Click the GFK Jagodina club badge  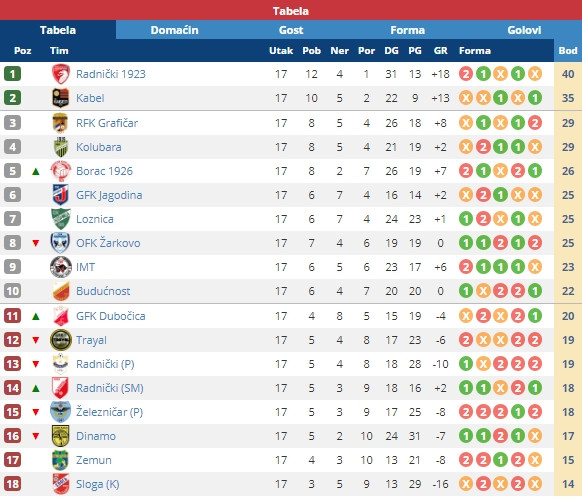[x=61, y=195]
